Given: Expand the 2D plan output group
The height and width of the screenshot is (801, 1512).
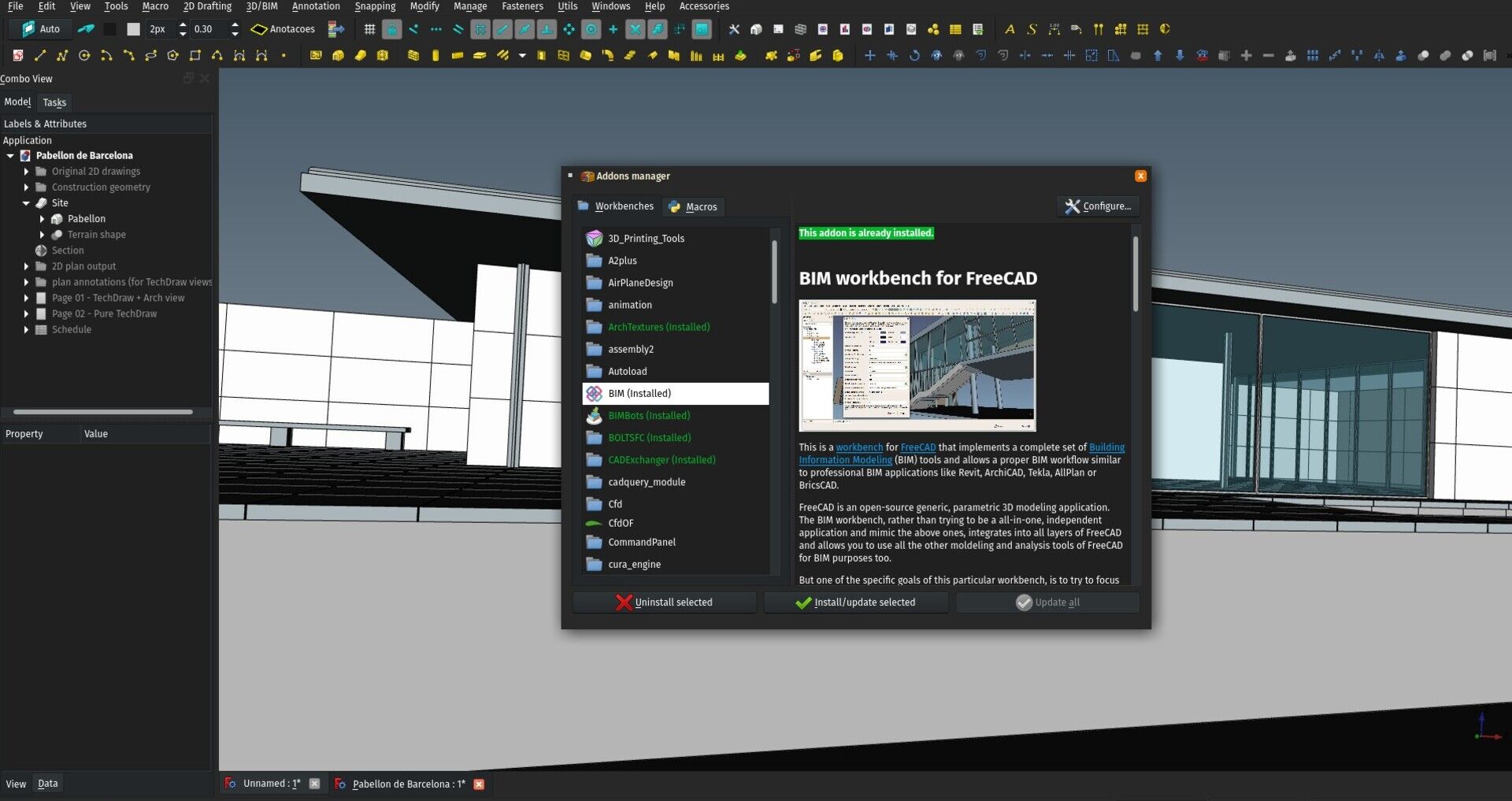Looking at the screenshot, I should tap(26, 266).
